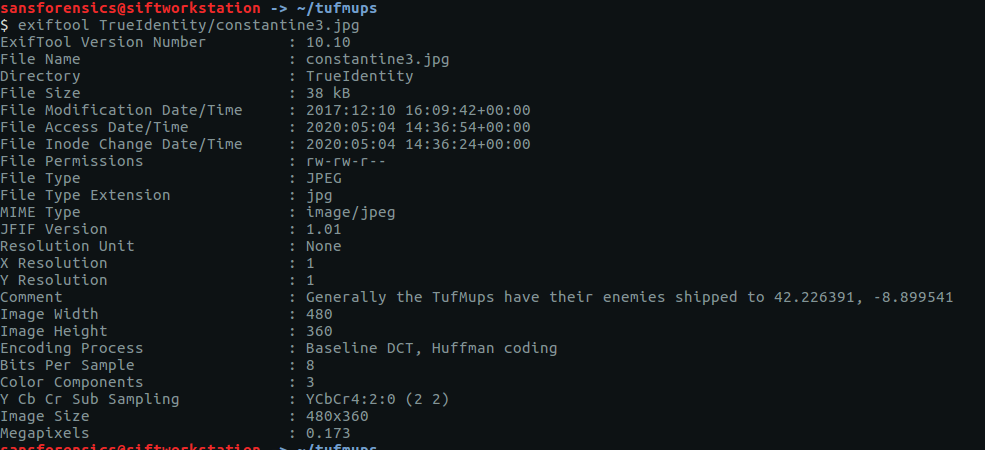The height and width of the screenshot is (450, 985).
Task: Click the word TufMups in the Comment line
Action: pyautogui.click(x=462, y=297)
